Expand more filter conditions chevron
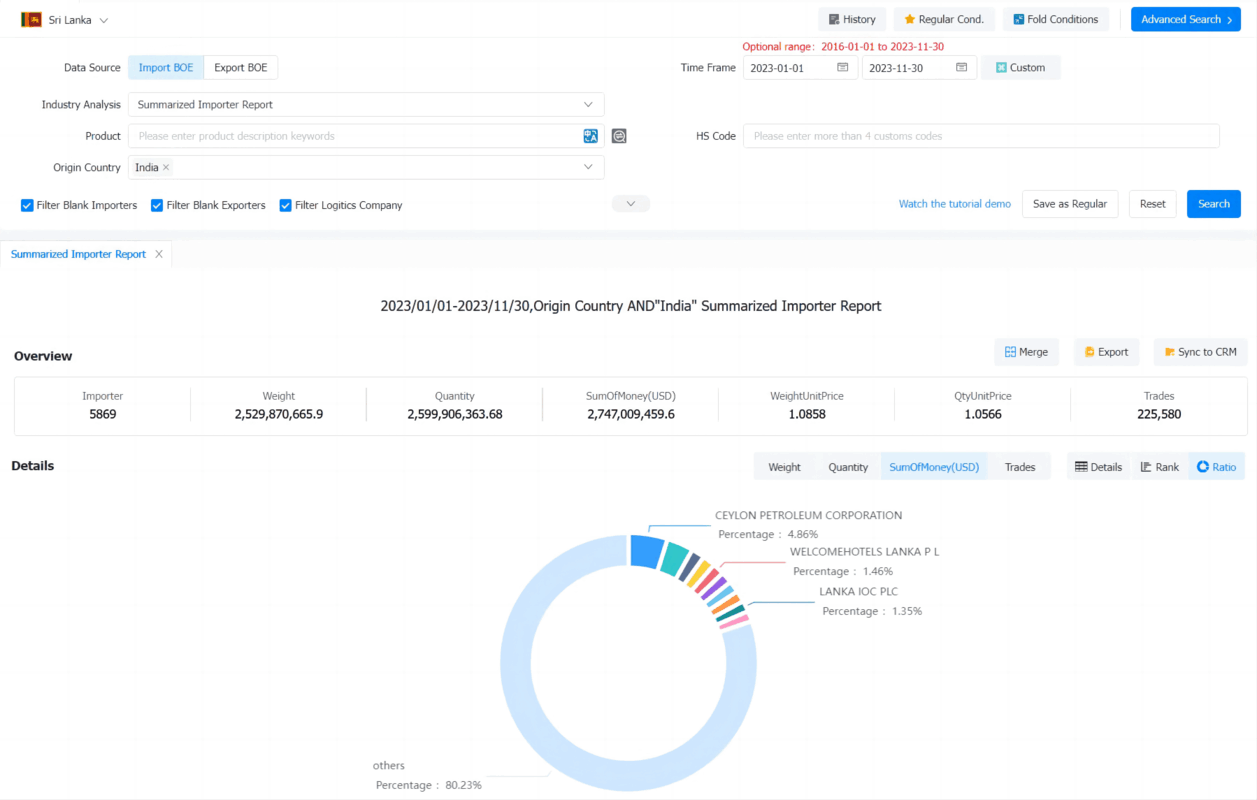Image resolution: width=1257 pixels, height=800 pixels. (631, 204)
